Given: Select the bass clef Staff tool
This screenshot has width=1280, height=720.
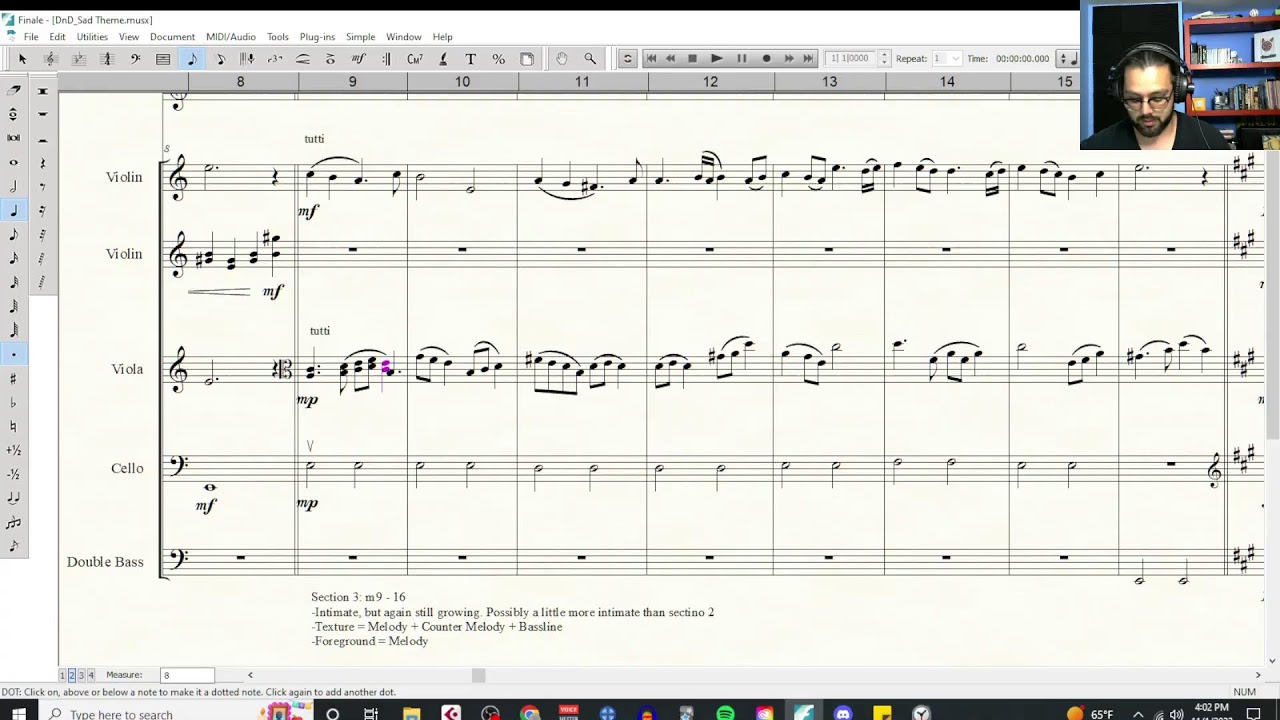Looking at the screenshot, I should (x=135, y=59).
